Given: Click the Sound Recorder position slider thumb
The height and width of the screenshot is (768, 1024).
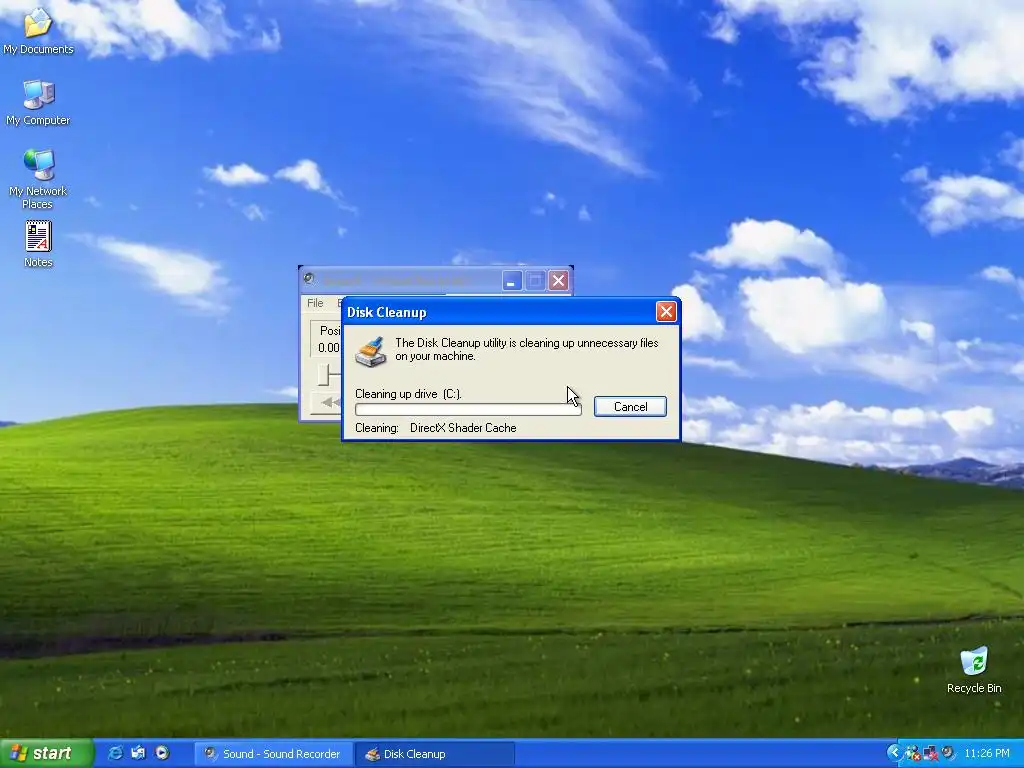Looking at the screenshot, I should pos(324,375).
